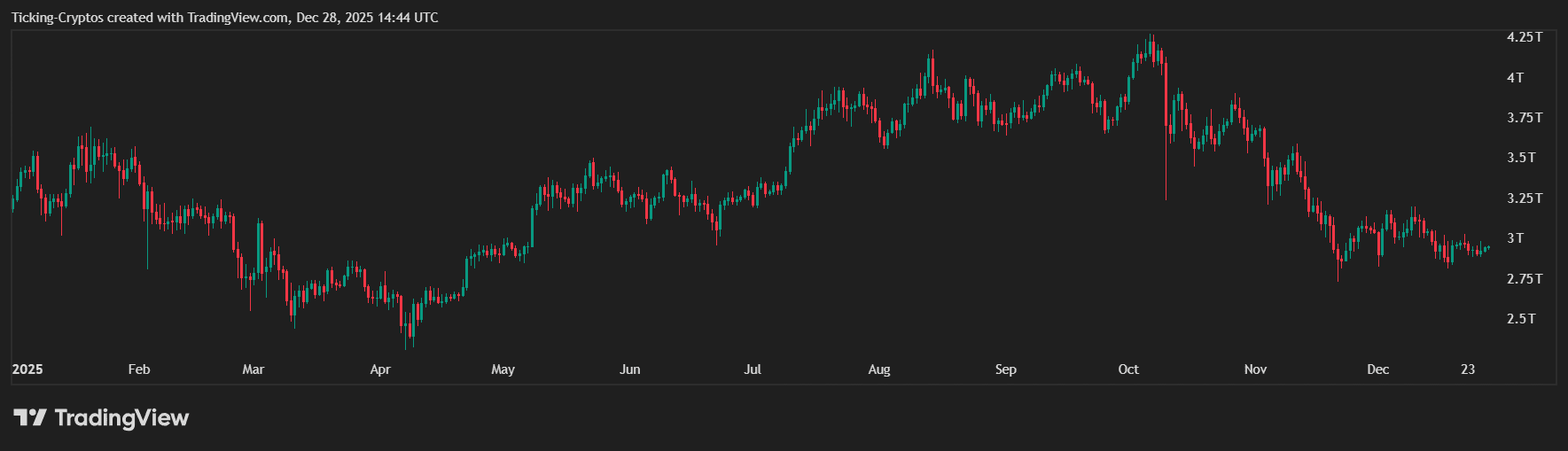
Task: Select the 2025 label on time axis
Action: [x=27, y=369]
